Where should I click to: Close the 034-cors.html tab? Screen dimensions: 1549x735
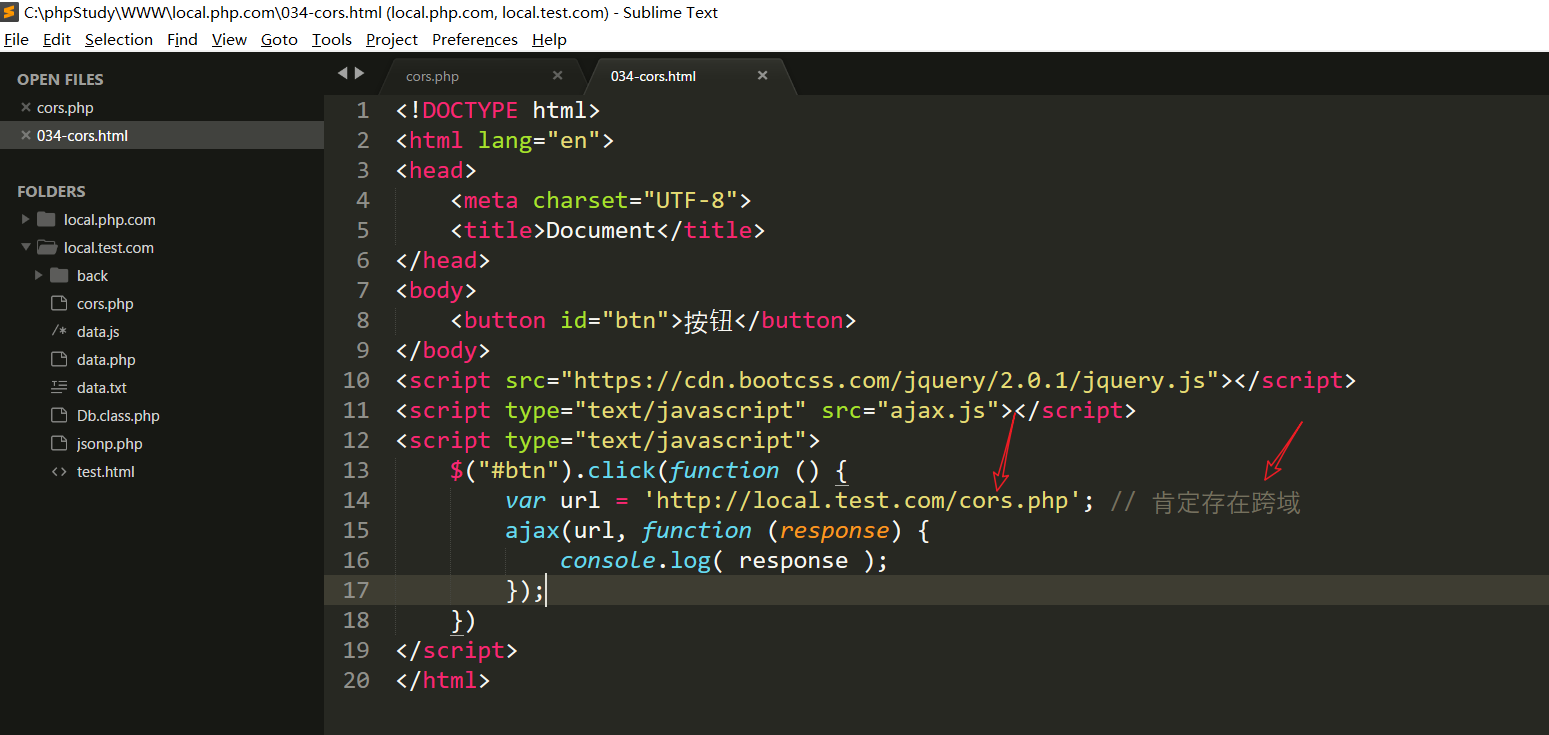pyautogui.click(x=762, y=76)
